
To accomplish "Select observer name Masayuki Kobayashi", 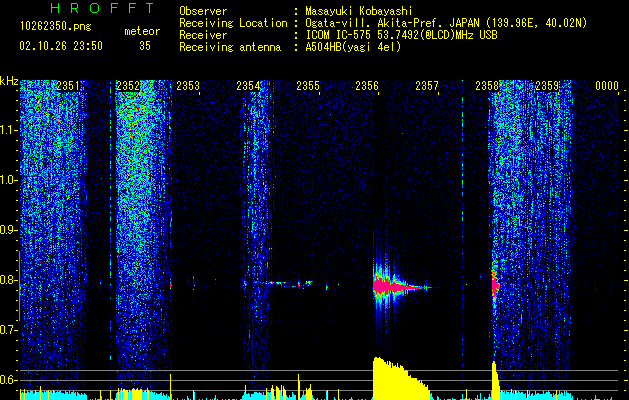I will [x=359, y=11].
